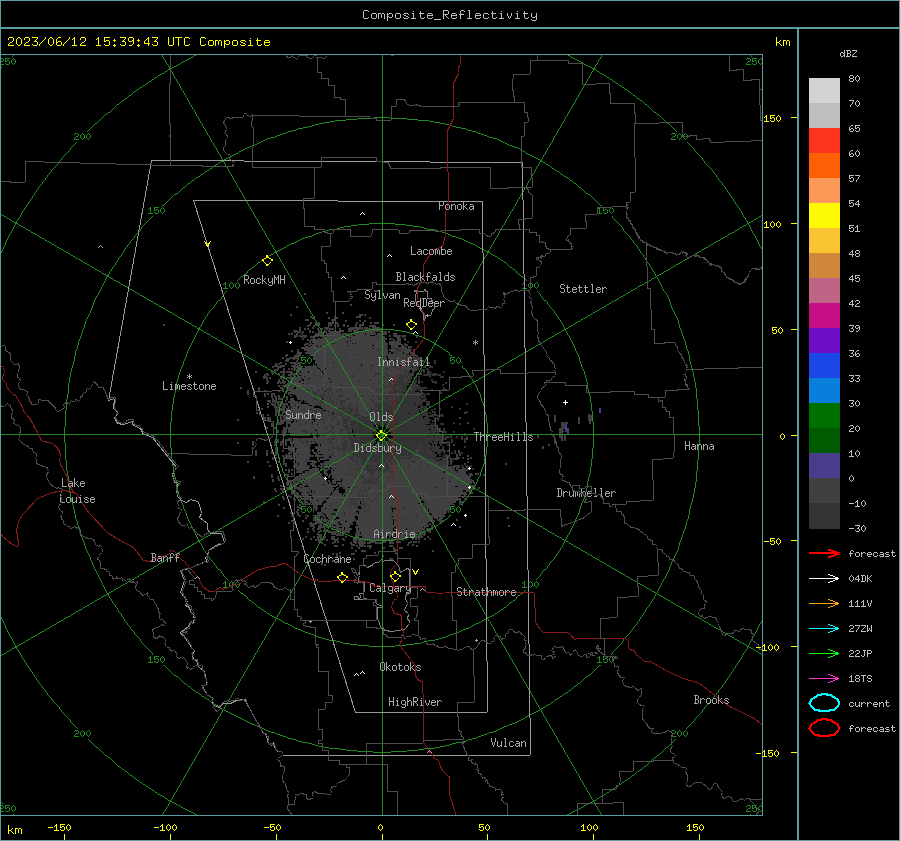Screen dimensions: 900x841
Task: Click the Composite_Reflectivity title
Action: coord(450,15)
